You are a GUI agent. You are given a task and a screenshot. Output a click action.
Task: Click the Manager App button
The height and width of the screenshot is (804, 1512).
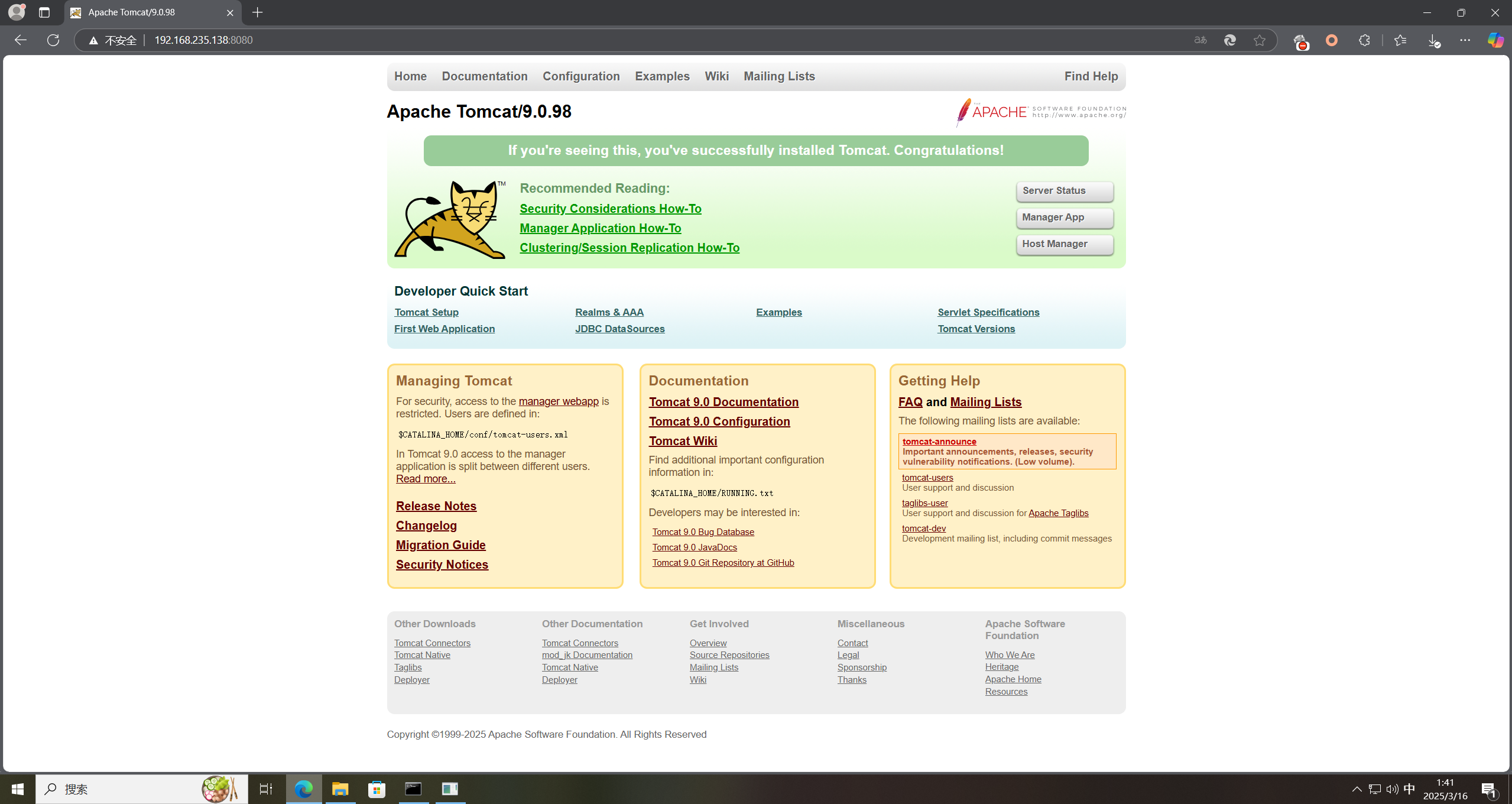[1064, 218]
